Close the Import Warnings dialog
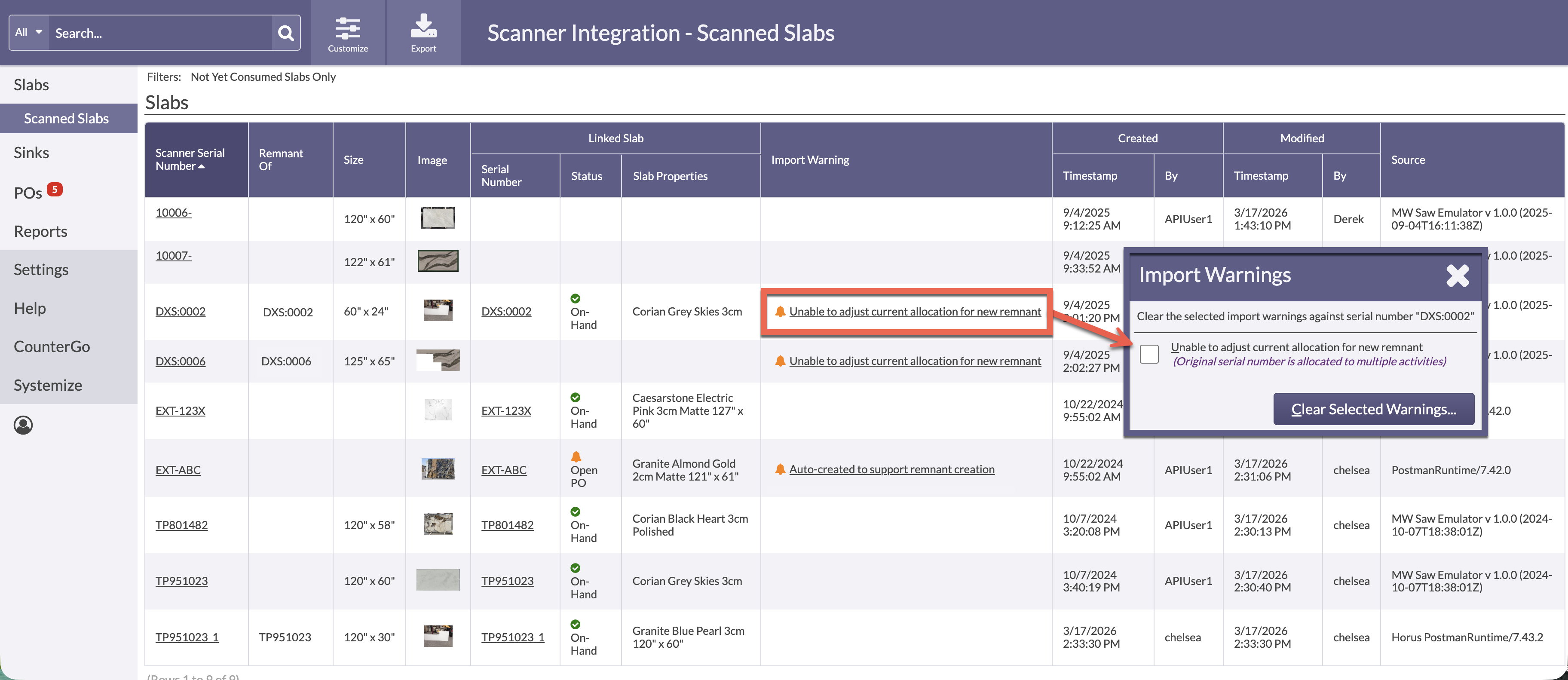Image resolution: width=1568 pixels, height=680 pixels. 1458,276
